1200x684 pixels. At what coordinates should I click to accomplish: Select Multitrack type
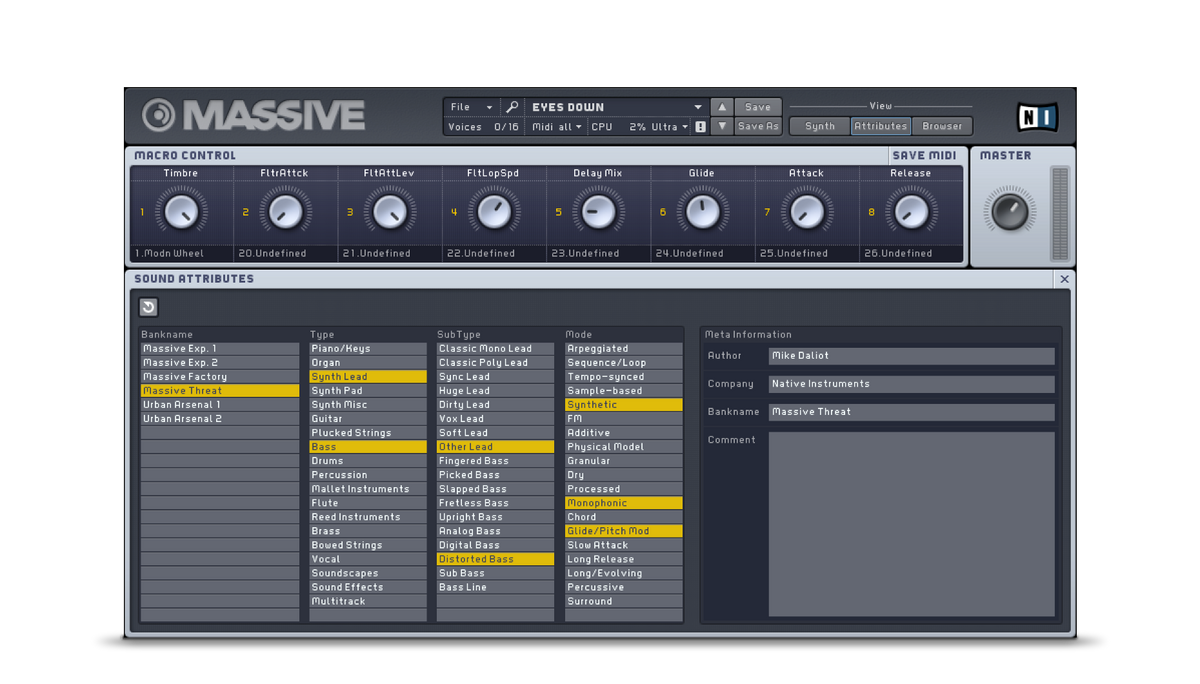[368, 601]
